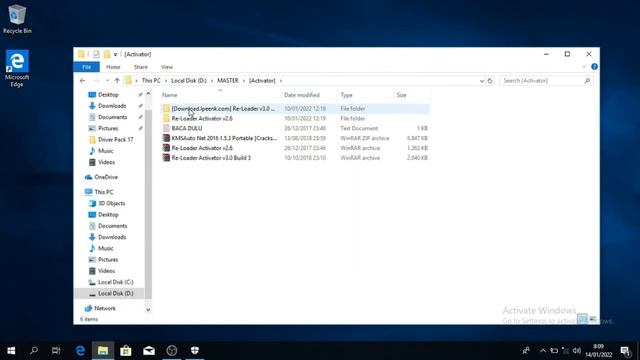Screen dimensions: 640x360
Task: Select Local Disk (D:) breadcrumb
Action: point(189,81)
